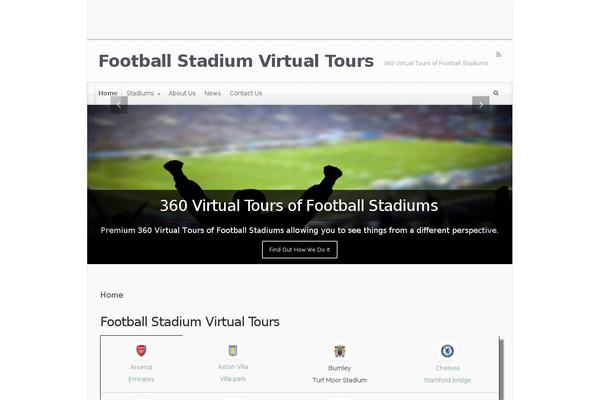
Task: Open the Turf Moor Stadium link
Action: 340,380
